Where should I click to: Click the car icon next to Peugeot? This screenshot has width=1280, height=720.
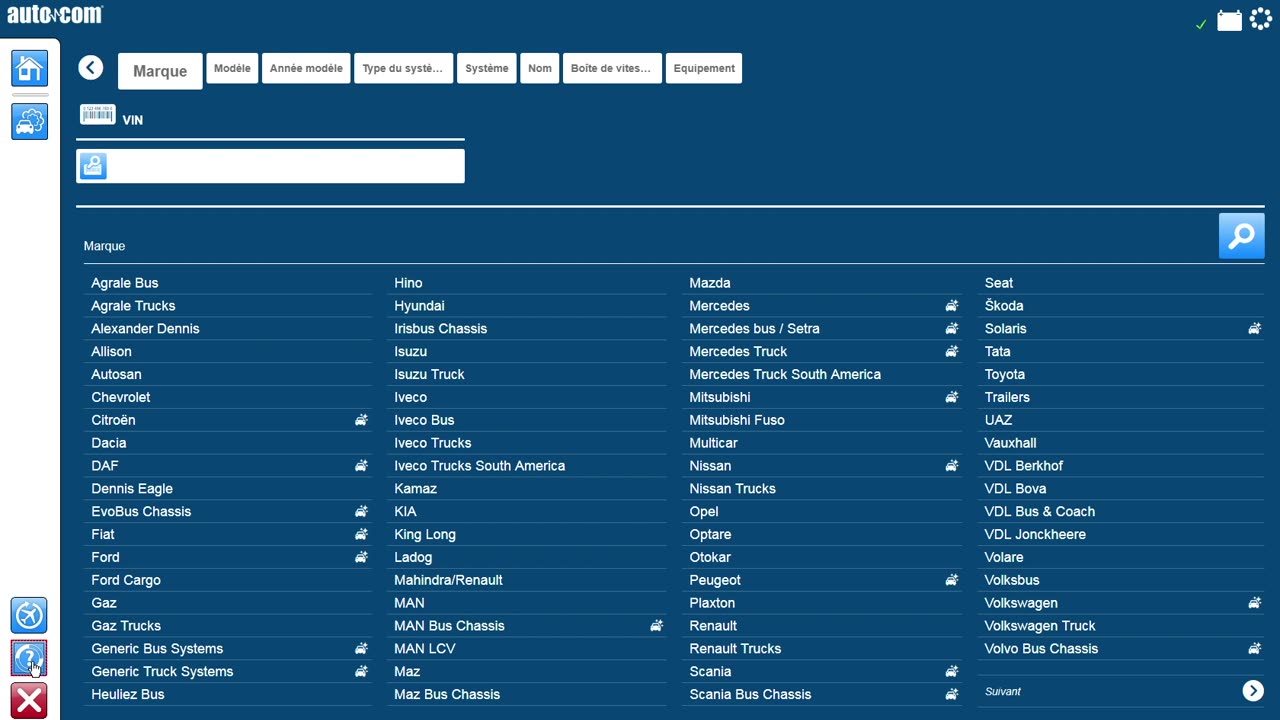(x=952, y=580)
